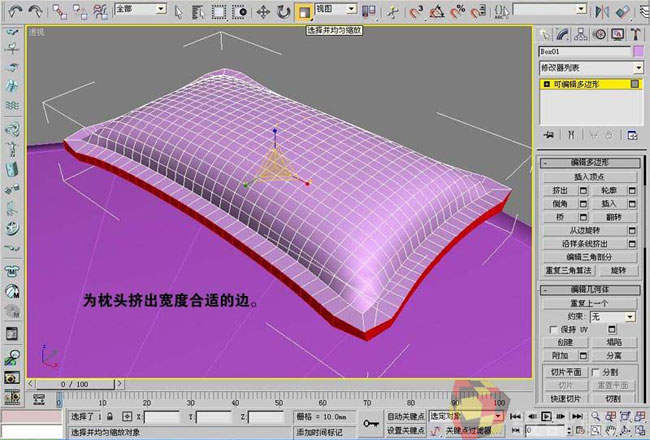Open settings box next to 插入
This screenshot has width=650, height=440.
pos(632,204)
